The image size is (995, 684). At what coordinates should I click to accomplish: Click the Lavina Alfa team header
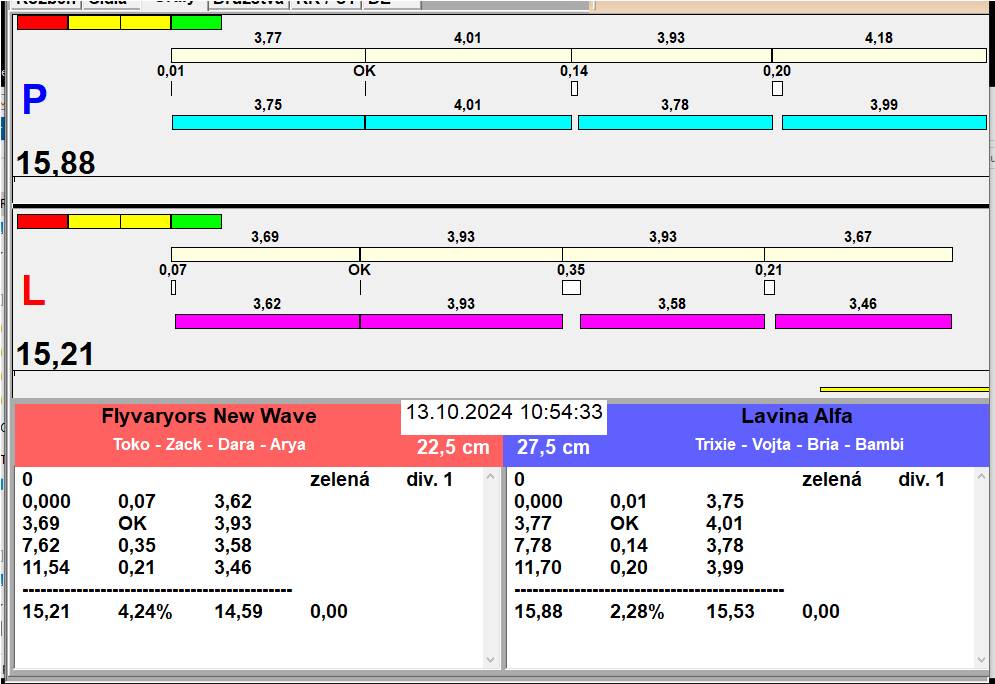coord(797,416)
